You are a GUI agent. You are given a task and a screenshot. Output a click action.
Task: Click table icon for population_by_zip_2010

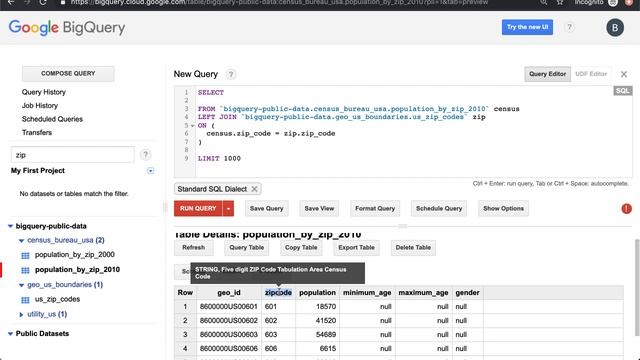point(25,270)
